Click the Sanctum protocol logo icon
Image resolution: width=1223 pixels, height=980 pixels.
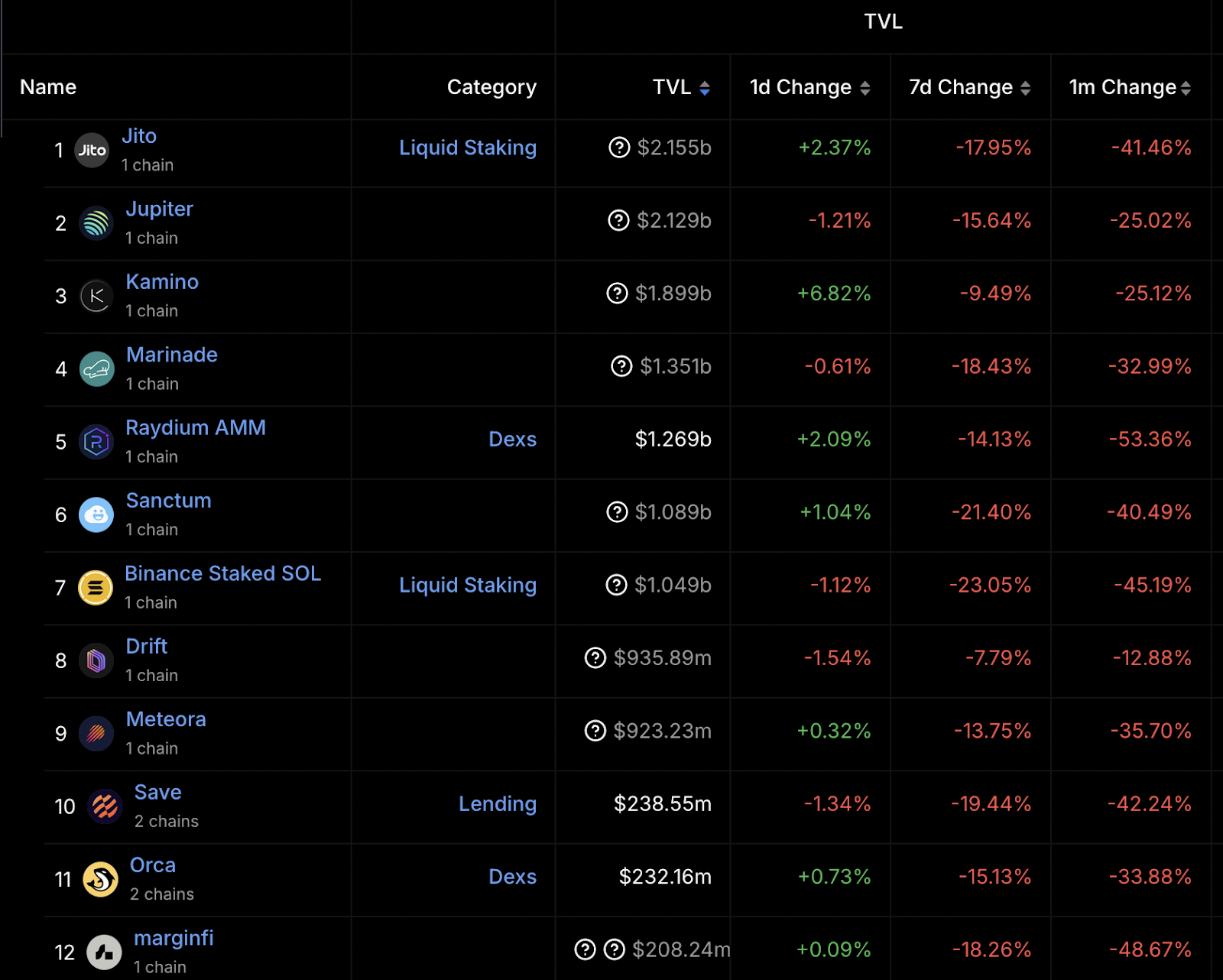click(96, 514)
